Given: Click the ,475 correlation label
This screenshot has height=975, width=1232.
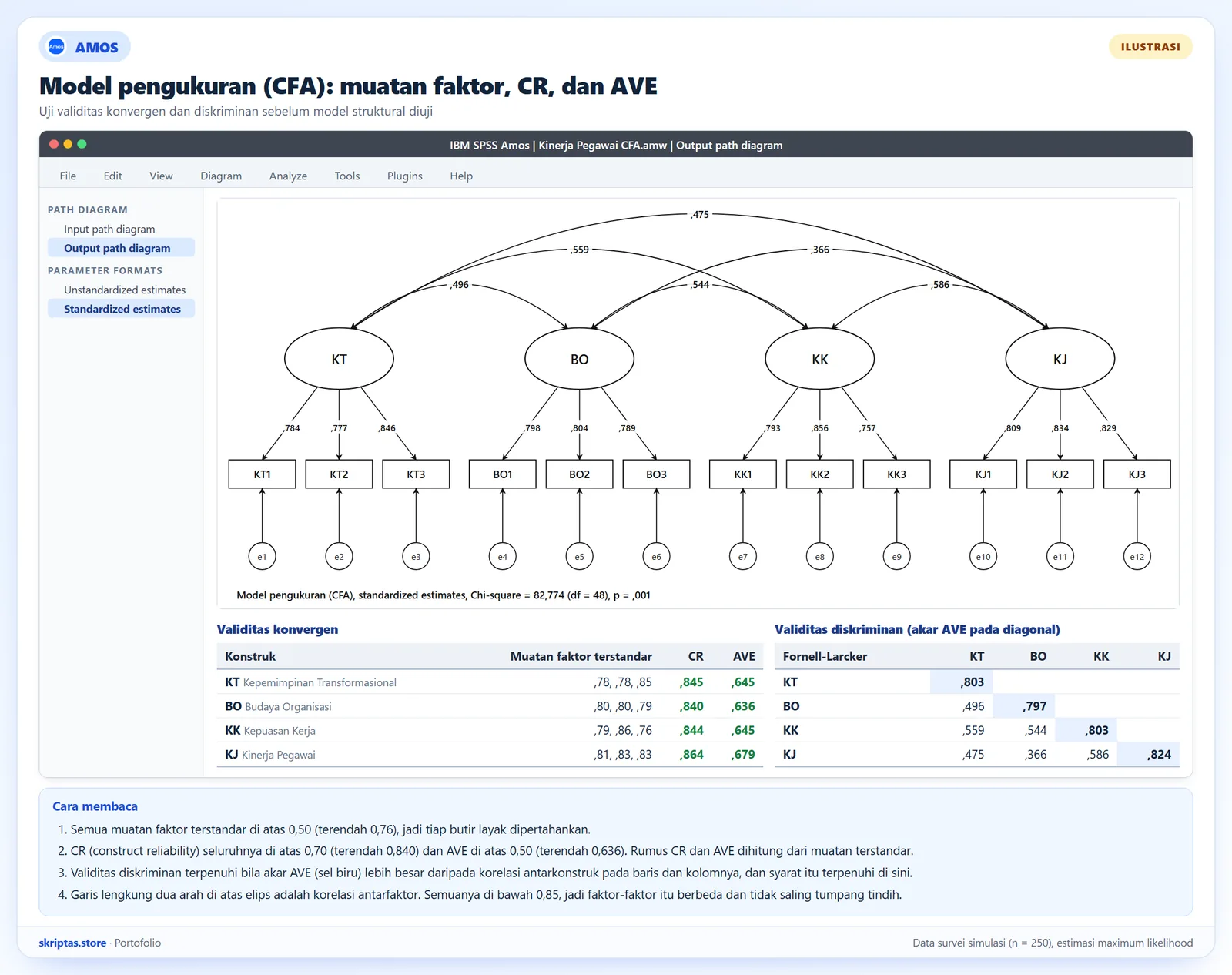Looking at the screenshot, I should 700,215.
